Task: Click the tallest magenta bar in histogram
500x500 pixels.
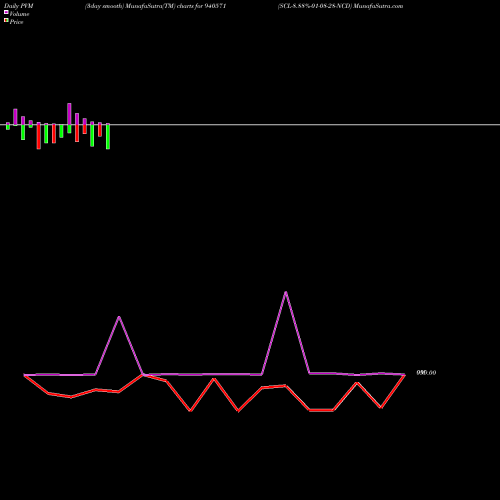Action: [69, 114]
